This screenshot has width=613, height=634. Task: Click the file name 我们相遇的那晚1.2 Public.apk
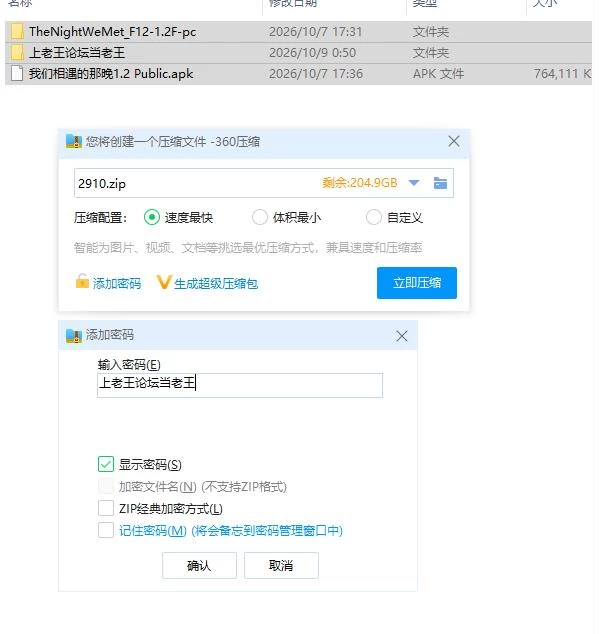[111, 74]
